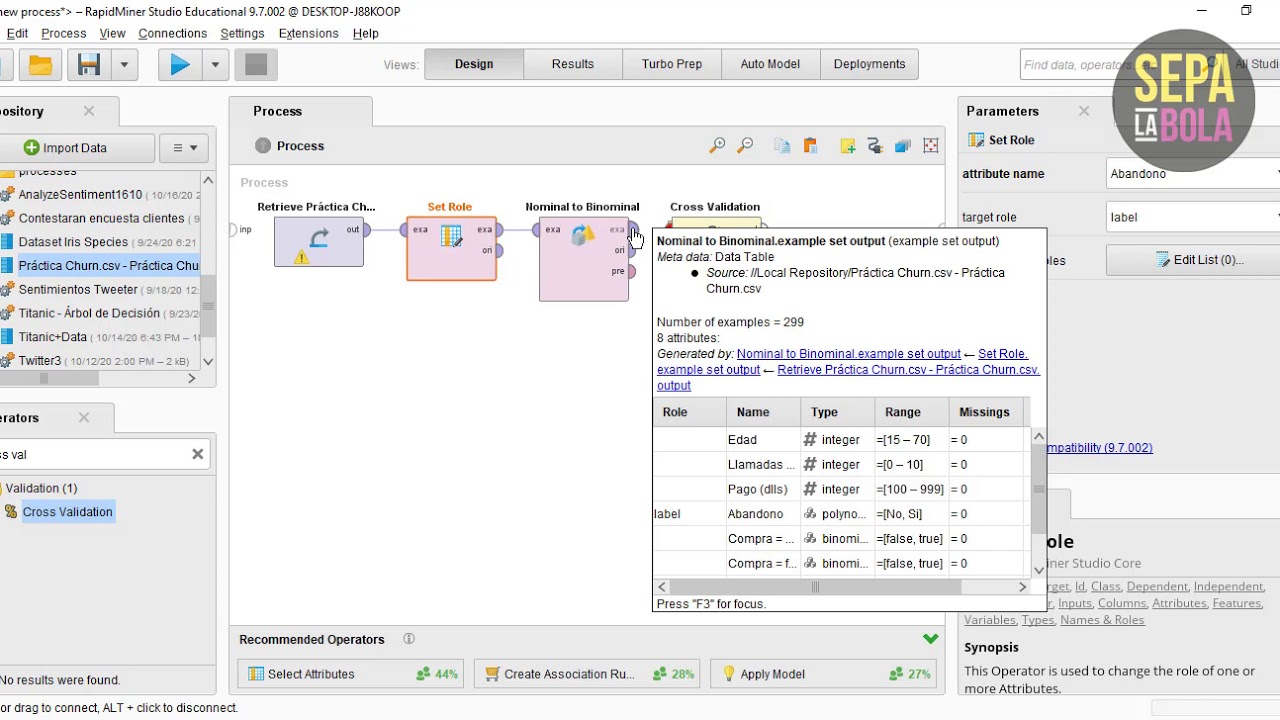1280x720 pixels.
Task: Zoom in on the process canvas
Action: pos(717,146)
